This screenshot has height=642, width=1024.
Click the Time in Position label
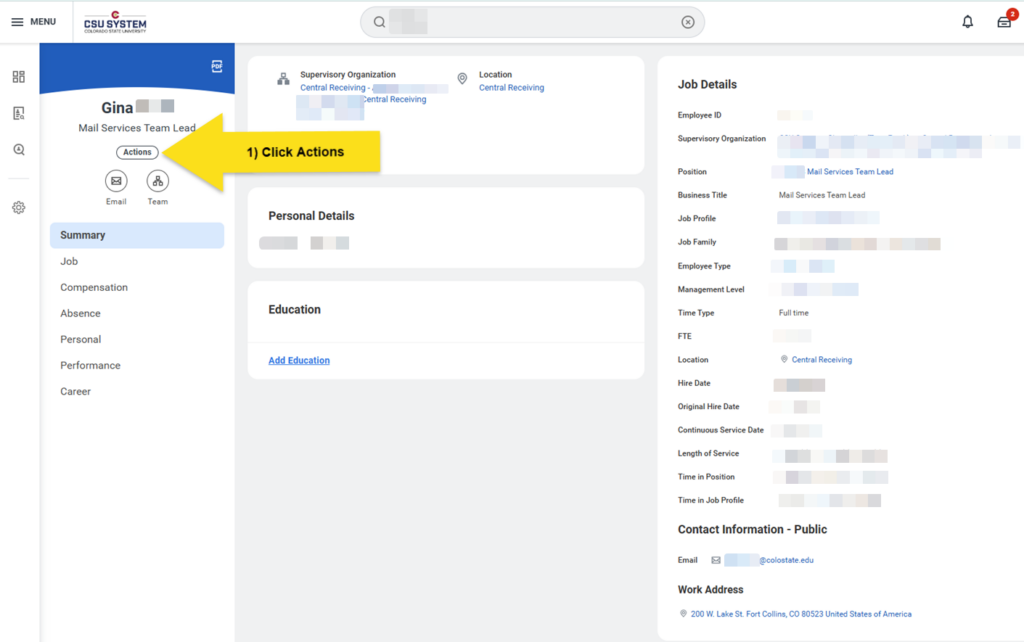click(x=706, y=477)
